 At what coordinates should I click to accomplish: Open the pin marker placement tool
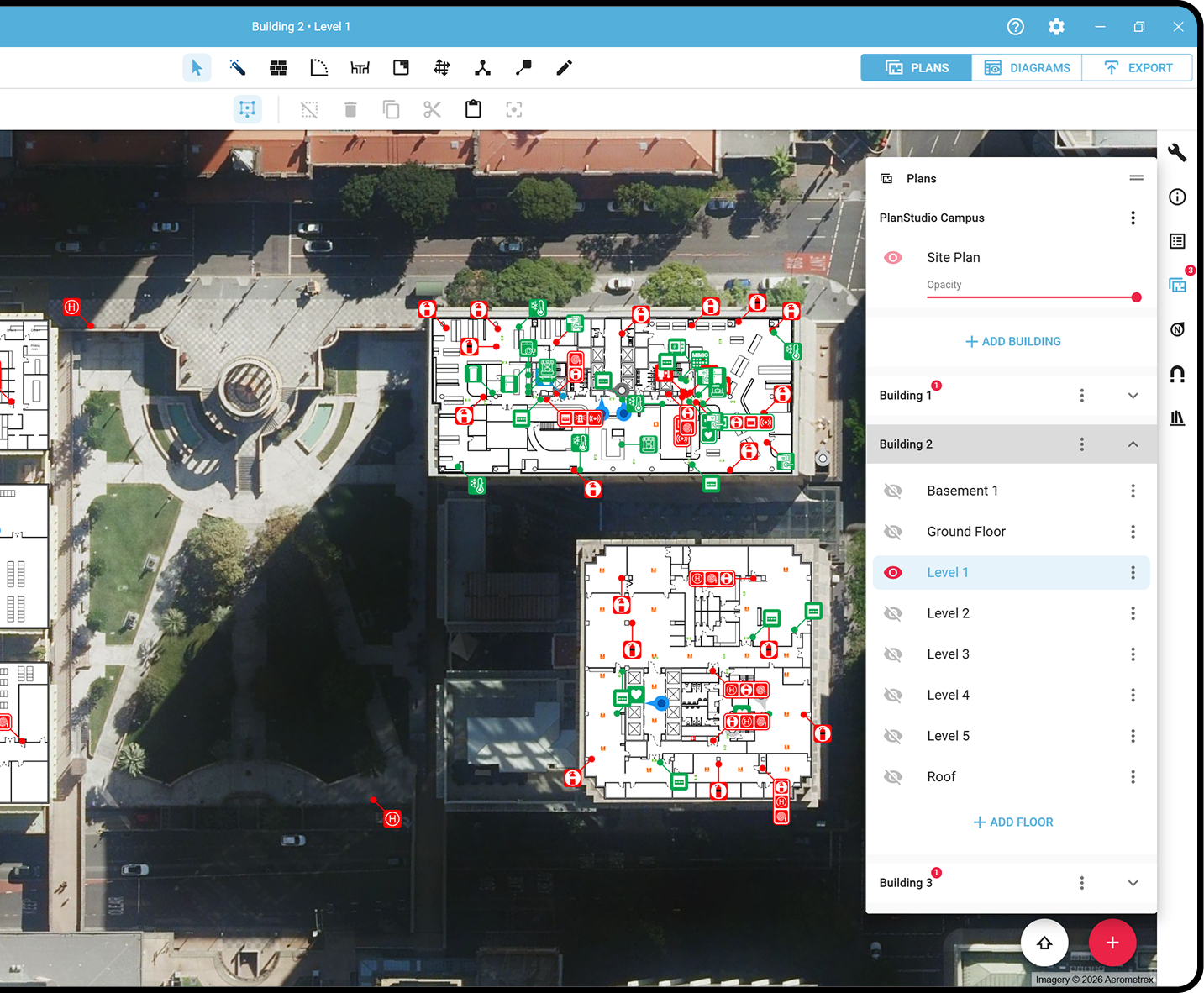pos(523,67)
